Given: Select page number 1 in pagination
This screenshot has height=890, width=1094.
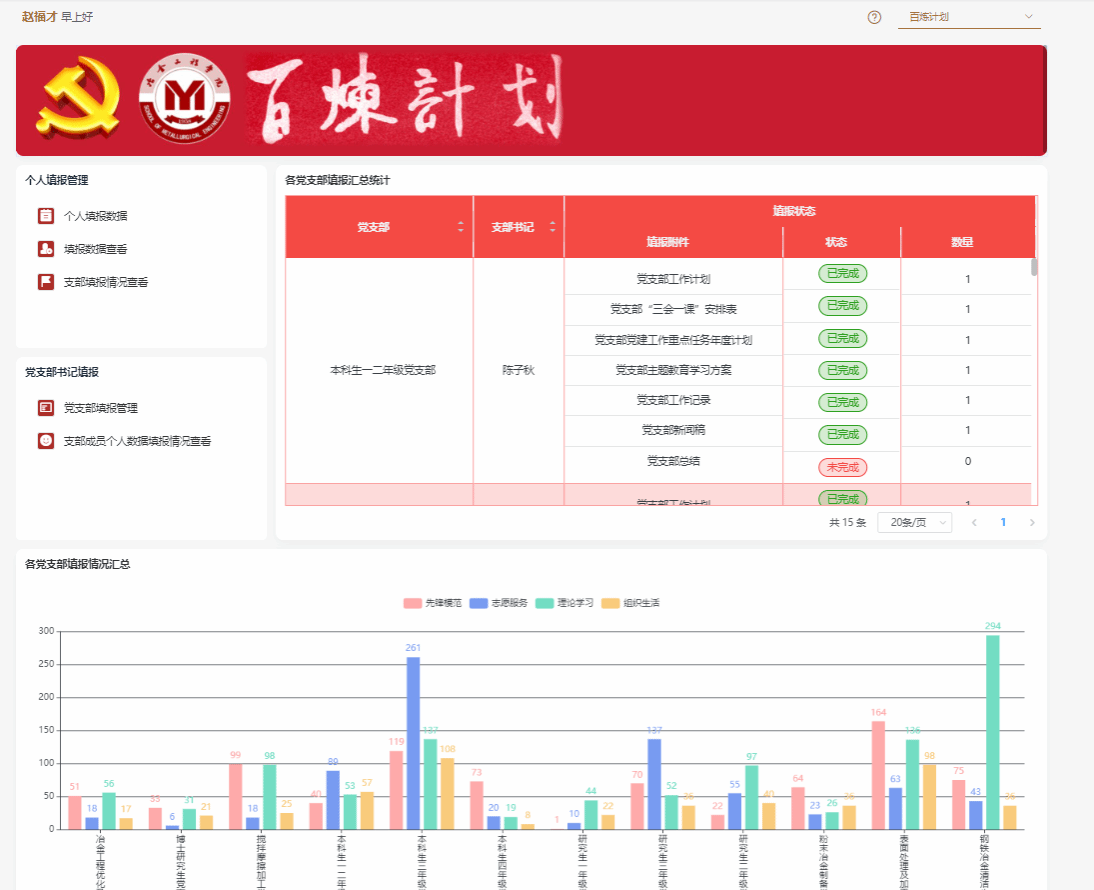Looking at the screenshot, I should [1003, 522].
